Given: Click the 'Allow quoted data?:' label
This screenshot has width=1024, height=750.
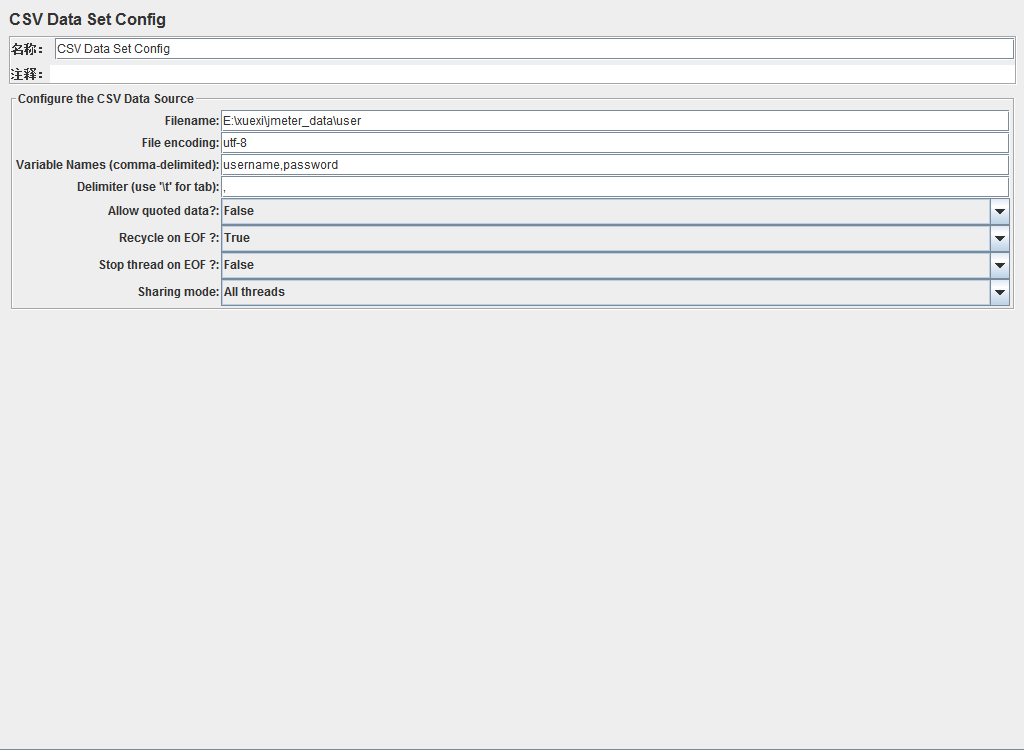Looking at the screenshot, I should 163,211.
